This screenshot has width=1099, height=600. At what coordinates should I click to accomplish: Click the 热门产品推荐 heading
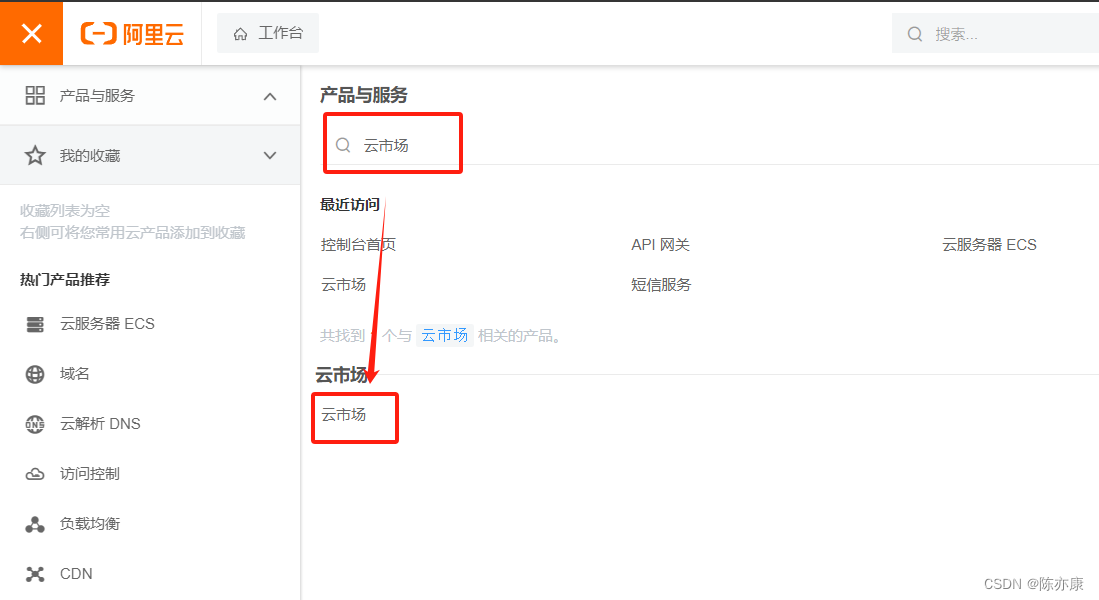(x=64, y=280)
